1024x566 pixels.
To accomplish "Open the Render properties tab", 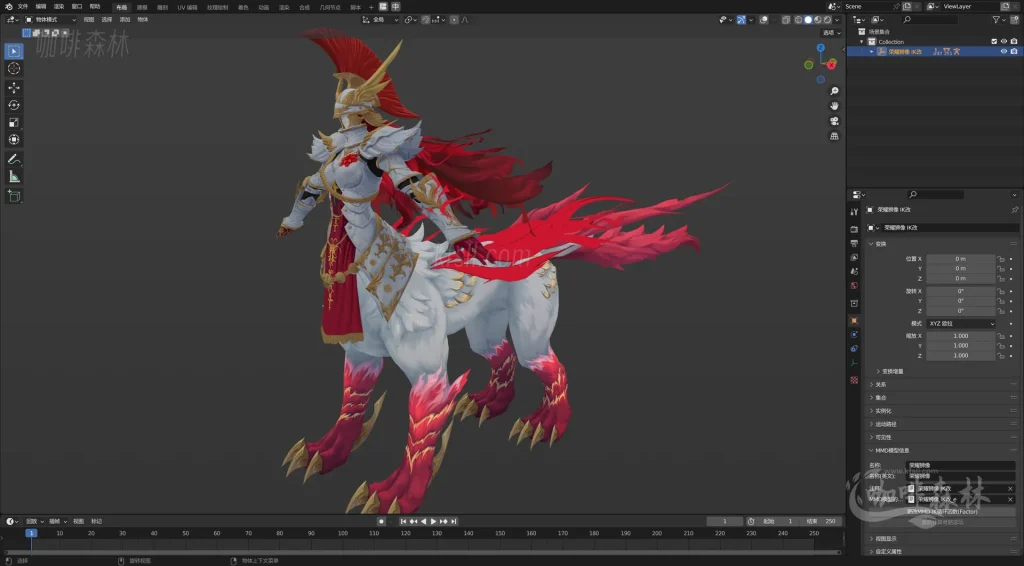I will point(854,229).
